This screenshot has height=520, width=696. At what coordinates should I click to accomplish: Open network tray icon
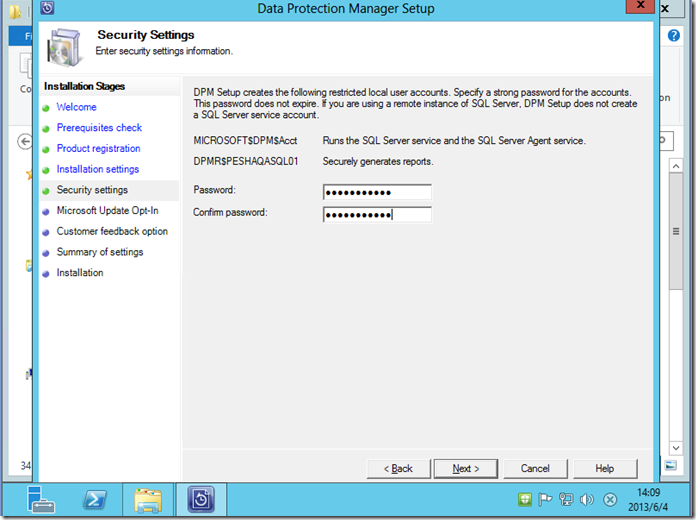(566, 500)
